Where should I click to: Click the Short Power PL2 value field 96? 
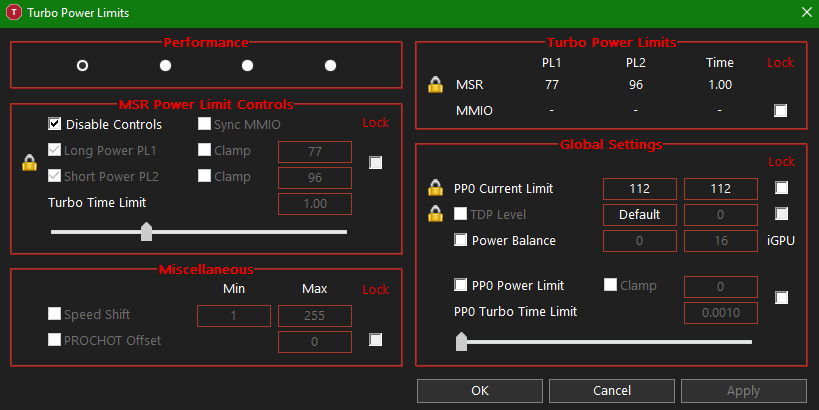pos(314,178)
